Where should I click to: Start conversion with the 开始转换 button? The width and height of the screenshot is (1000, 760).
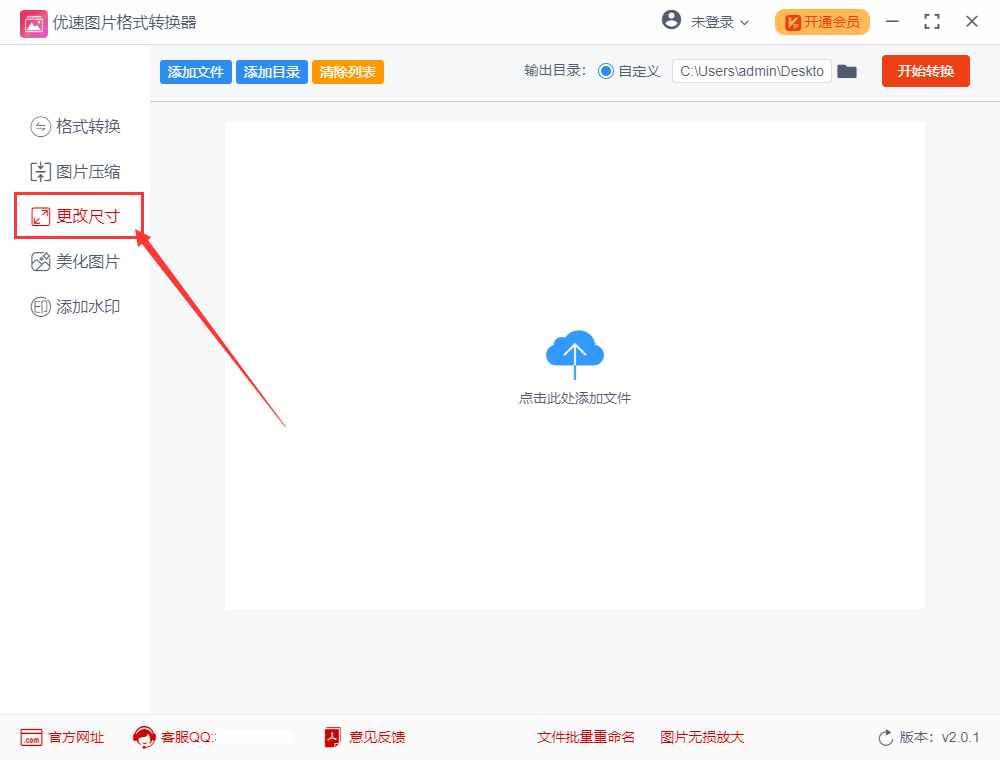click(925, 71)
